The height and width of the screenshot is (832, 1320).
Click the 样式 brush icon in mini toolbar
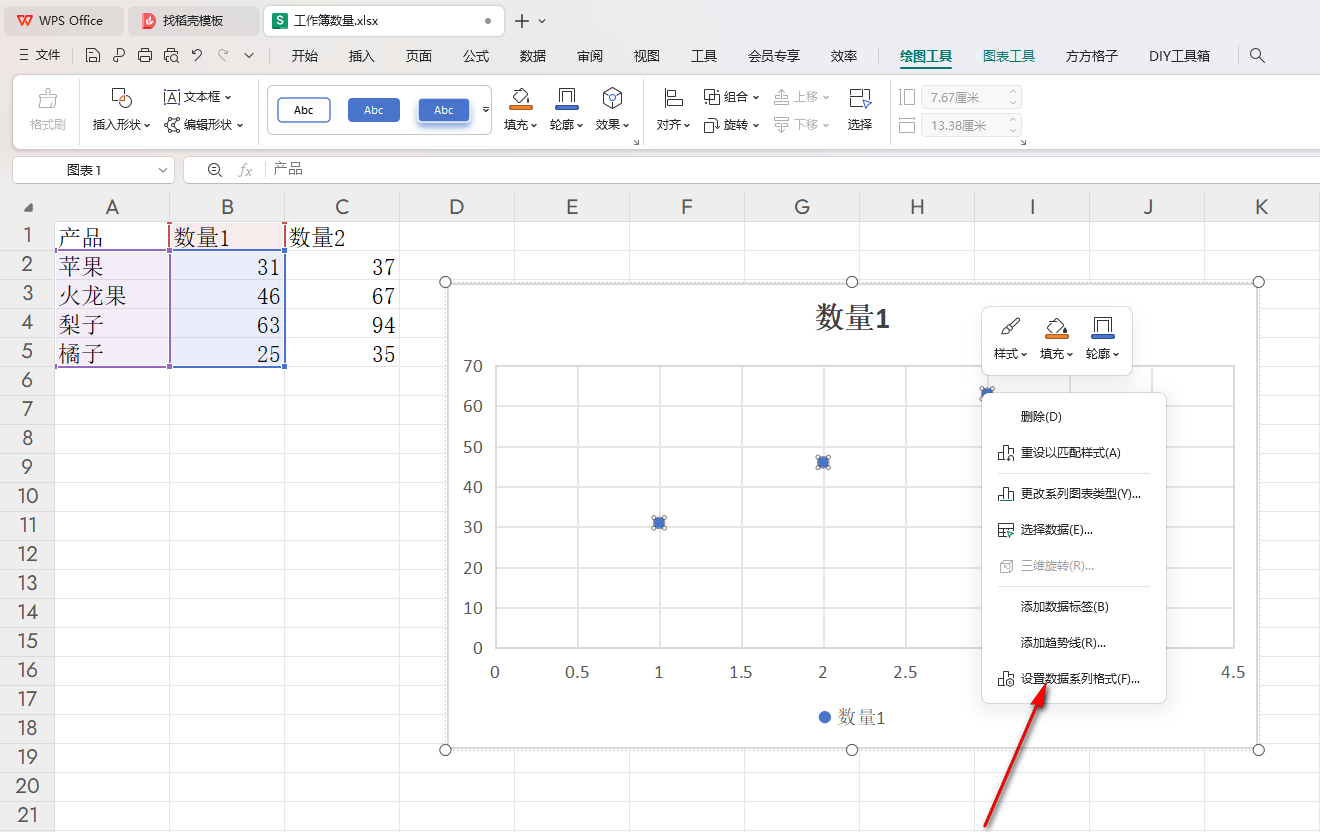point(1010,327)
